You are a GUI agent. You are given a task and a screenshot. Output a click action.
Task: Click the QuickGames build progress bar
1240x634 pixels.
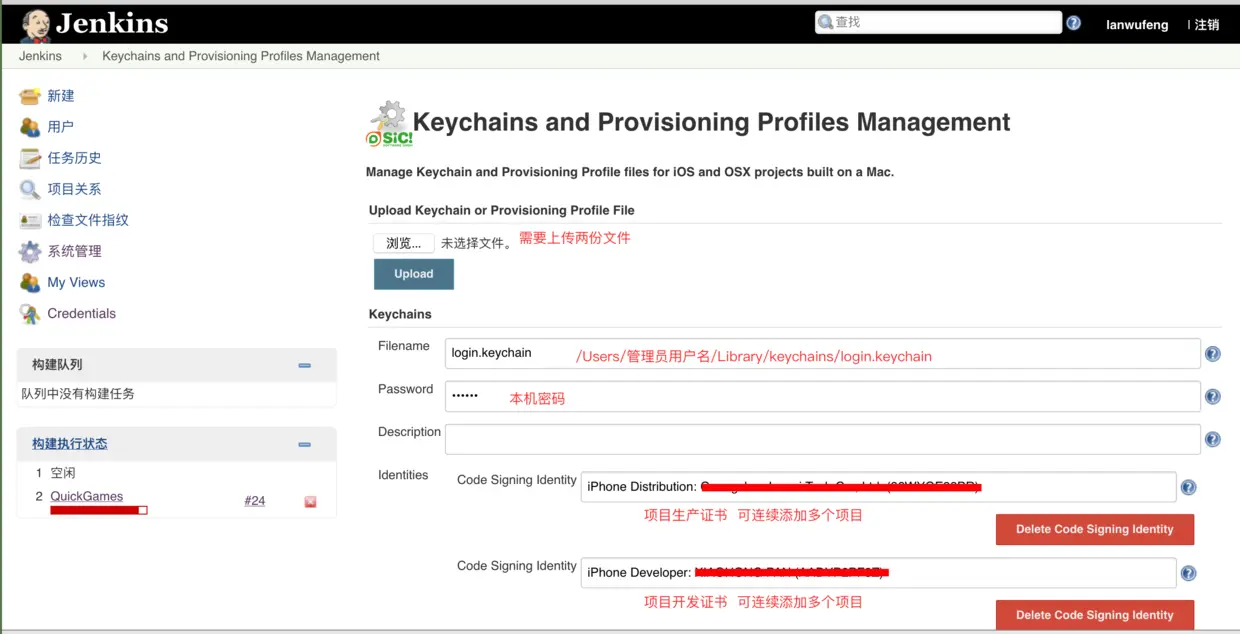[x=99, y=510]
